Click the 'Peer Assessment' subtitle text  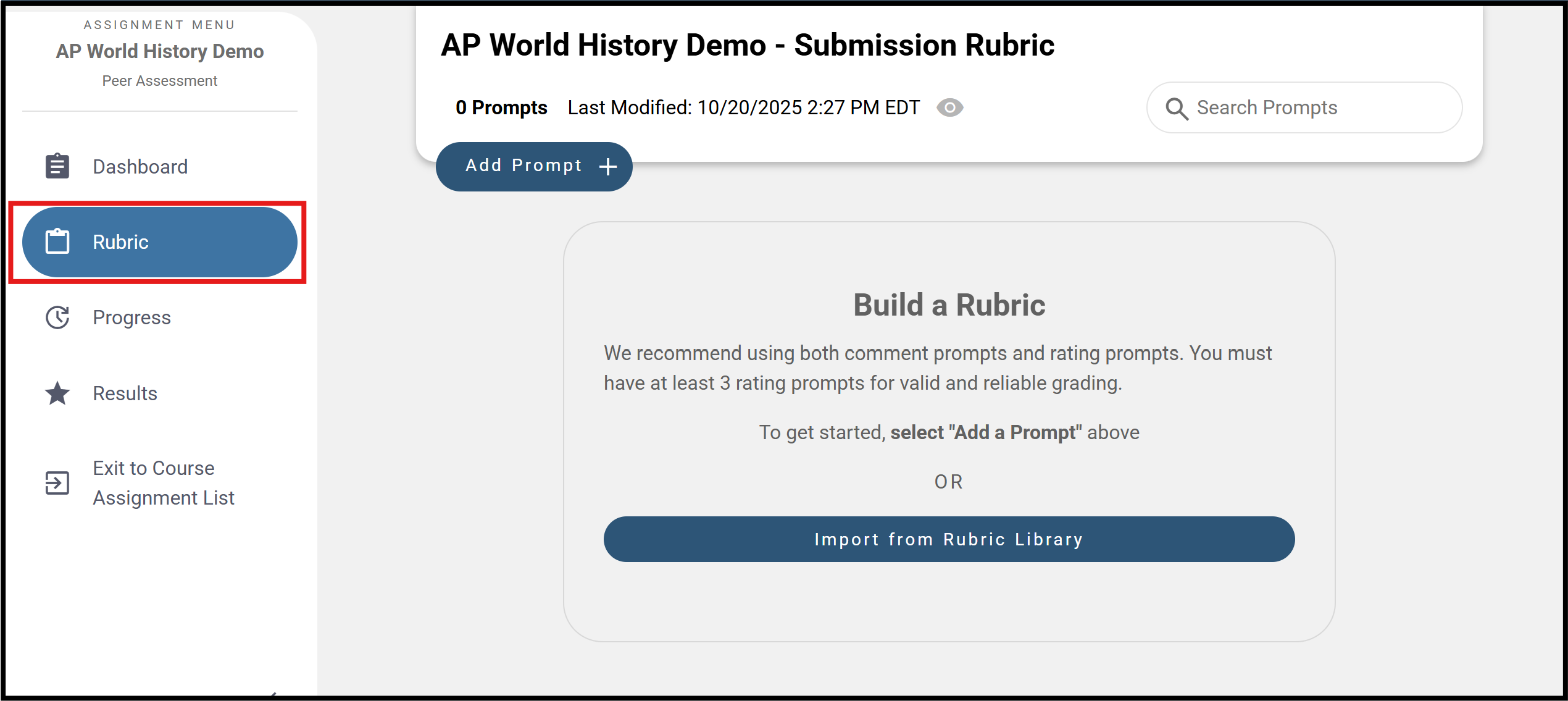(160, 81)
